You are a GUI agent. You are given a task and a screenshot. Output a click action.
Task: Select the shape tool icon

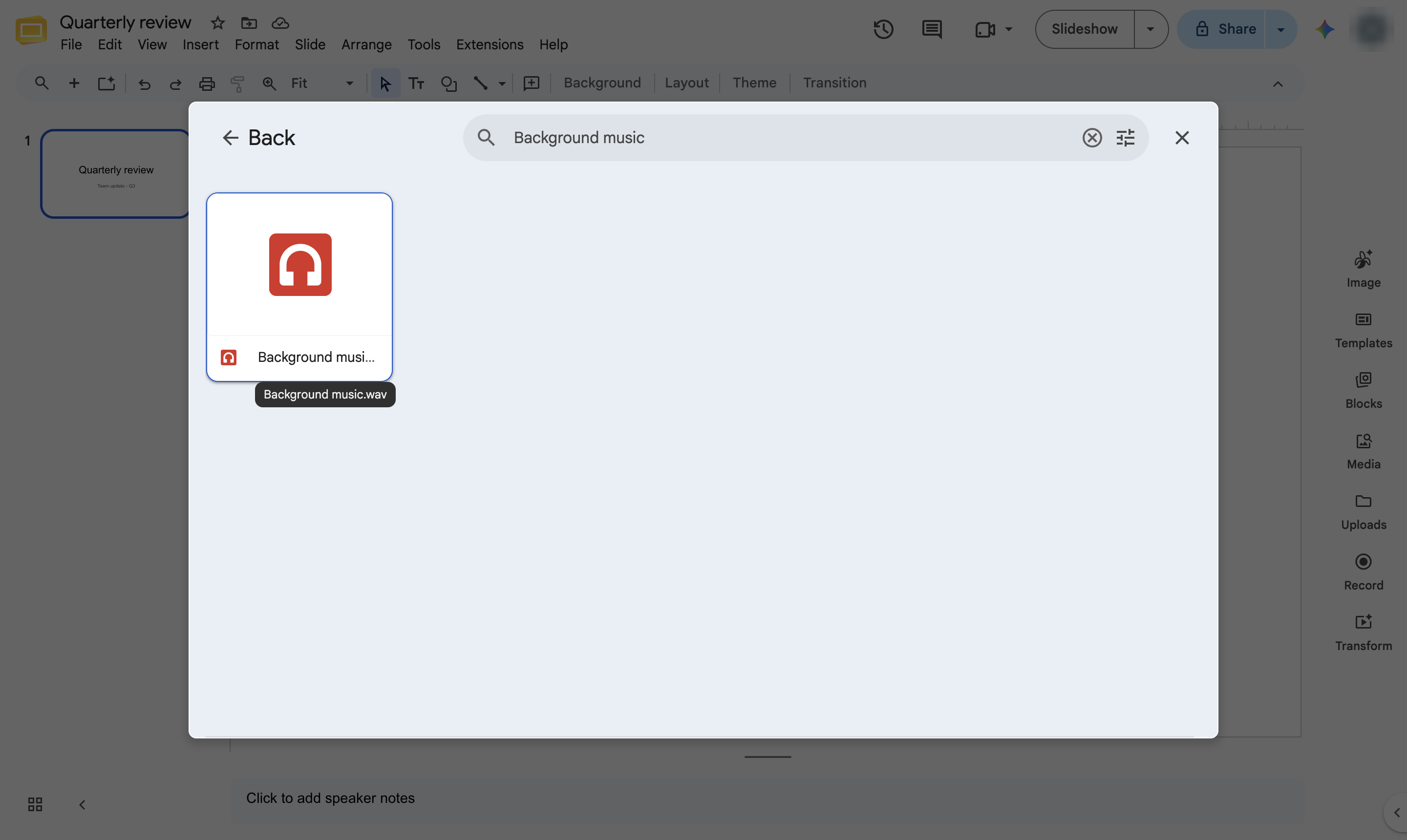coord(448,83)
